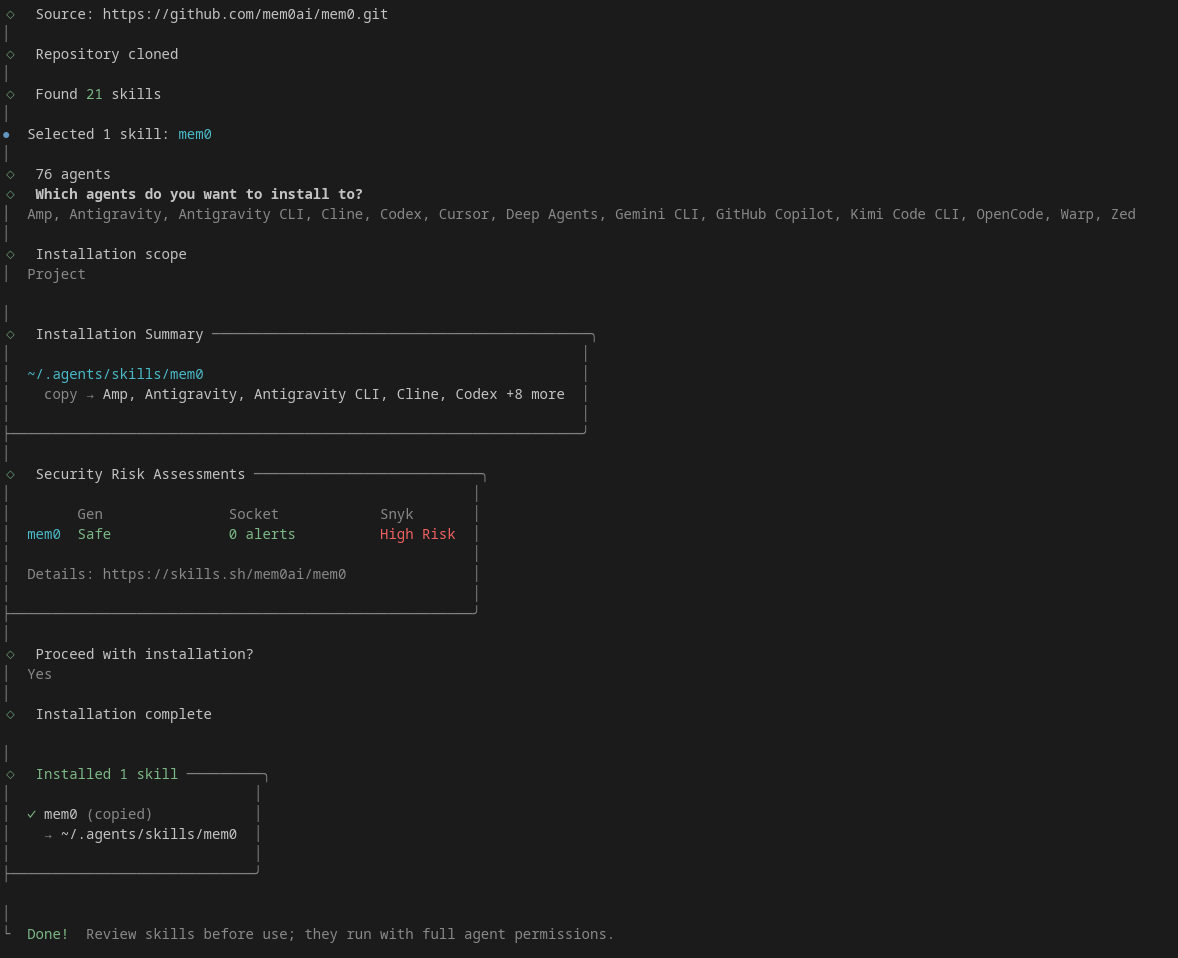The image size is (1178, 958).
Task: Click the 'Installation scope' heading
Action: point(111,254)
